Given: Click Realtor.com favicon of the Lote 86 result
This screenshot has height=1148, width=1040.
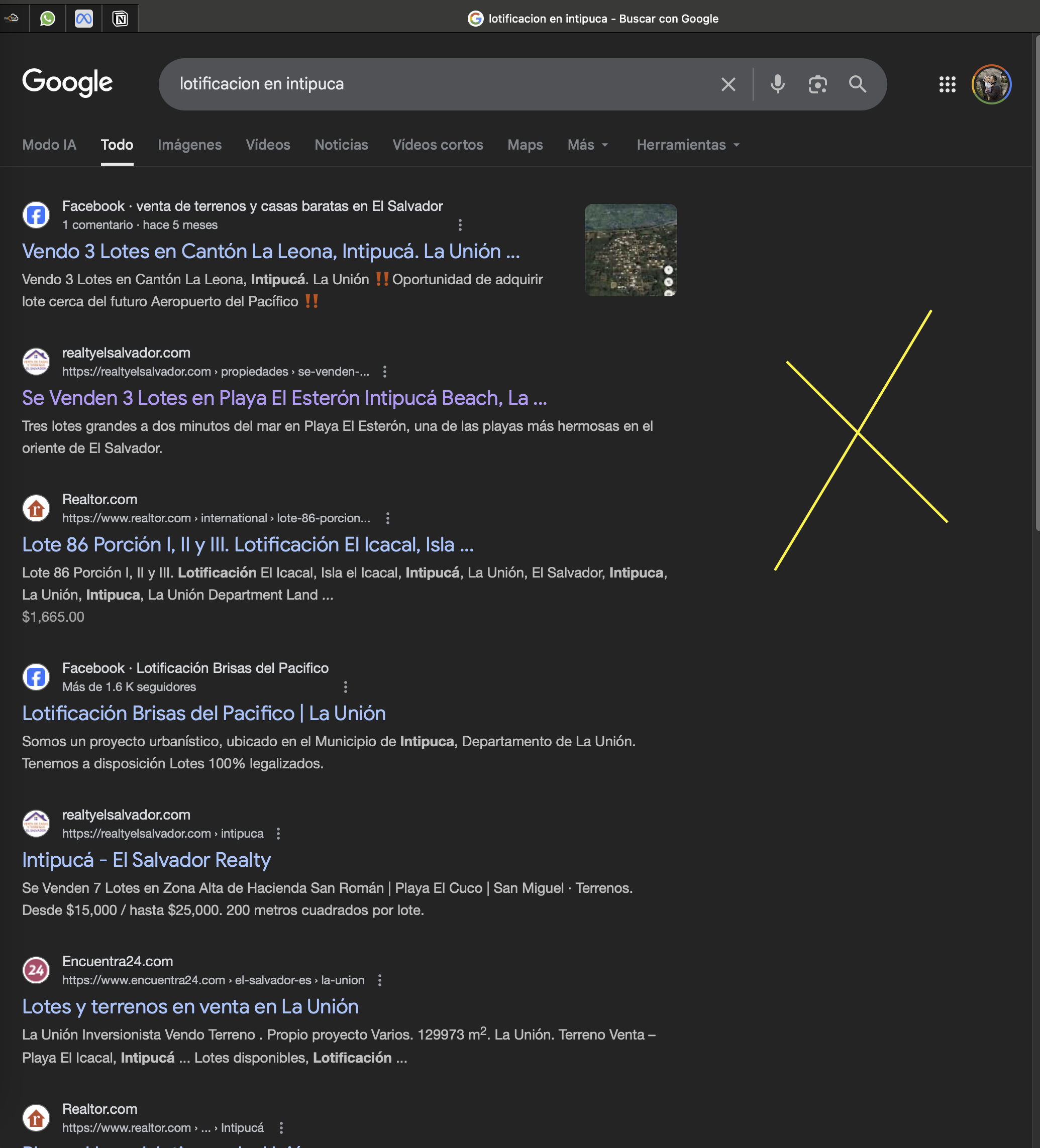Looking at the screenshot, I should click(36, 509).
